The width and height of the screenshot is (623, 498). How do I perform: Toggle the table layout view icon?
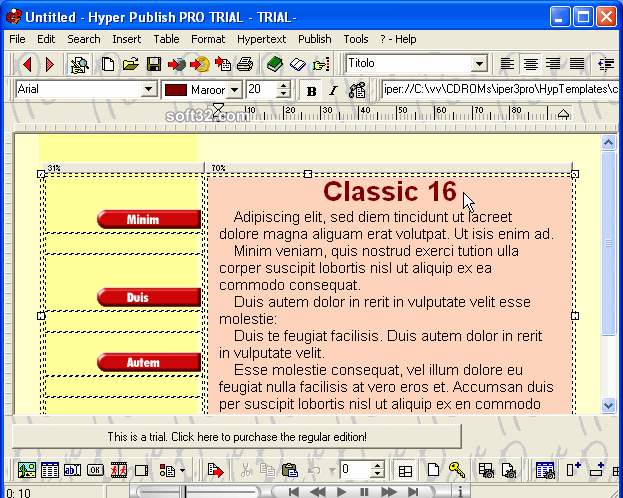point(405,471)
